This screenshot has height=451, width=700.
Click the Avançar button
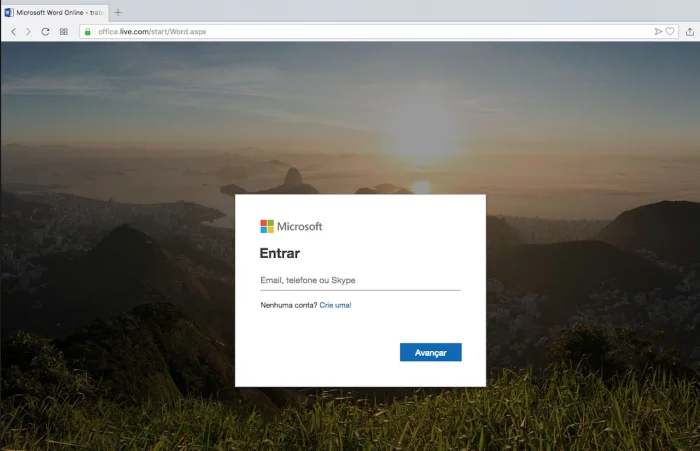pos(431,352)
